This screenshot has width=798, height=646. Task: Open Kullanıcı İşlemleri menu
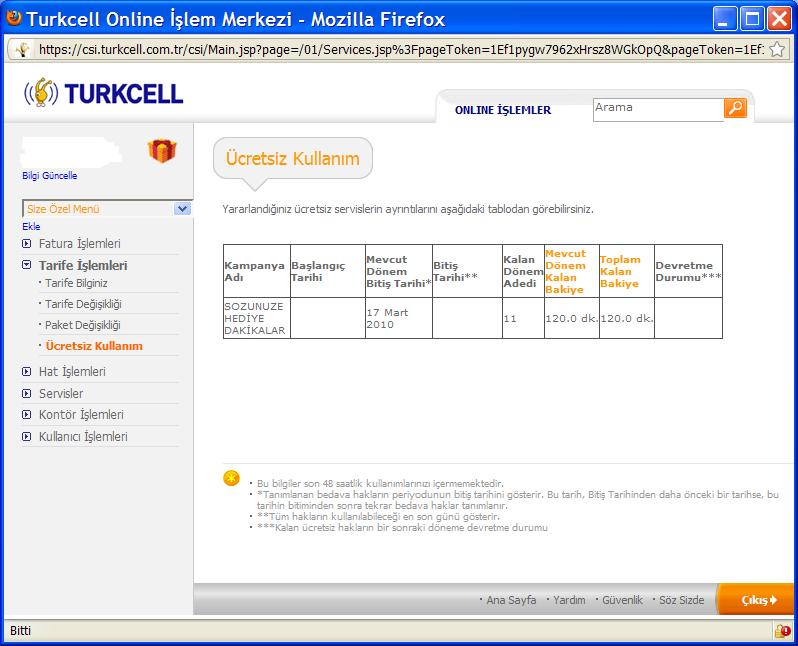pyautogui.click(x=83, y=437)
